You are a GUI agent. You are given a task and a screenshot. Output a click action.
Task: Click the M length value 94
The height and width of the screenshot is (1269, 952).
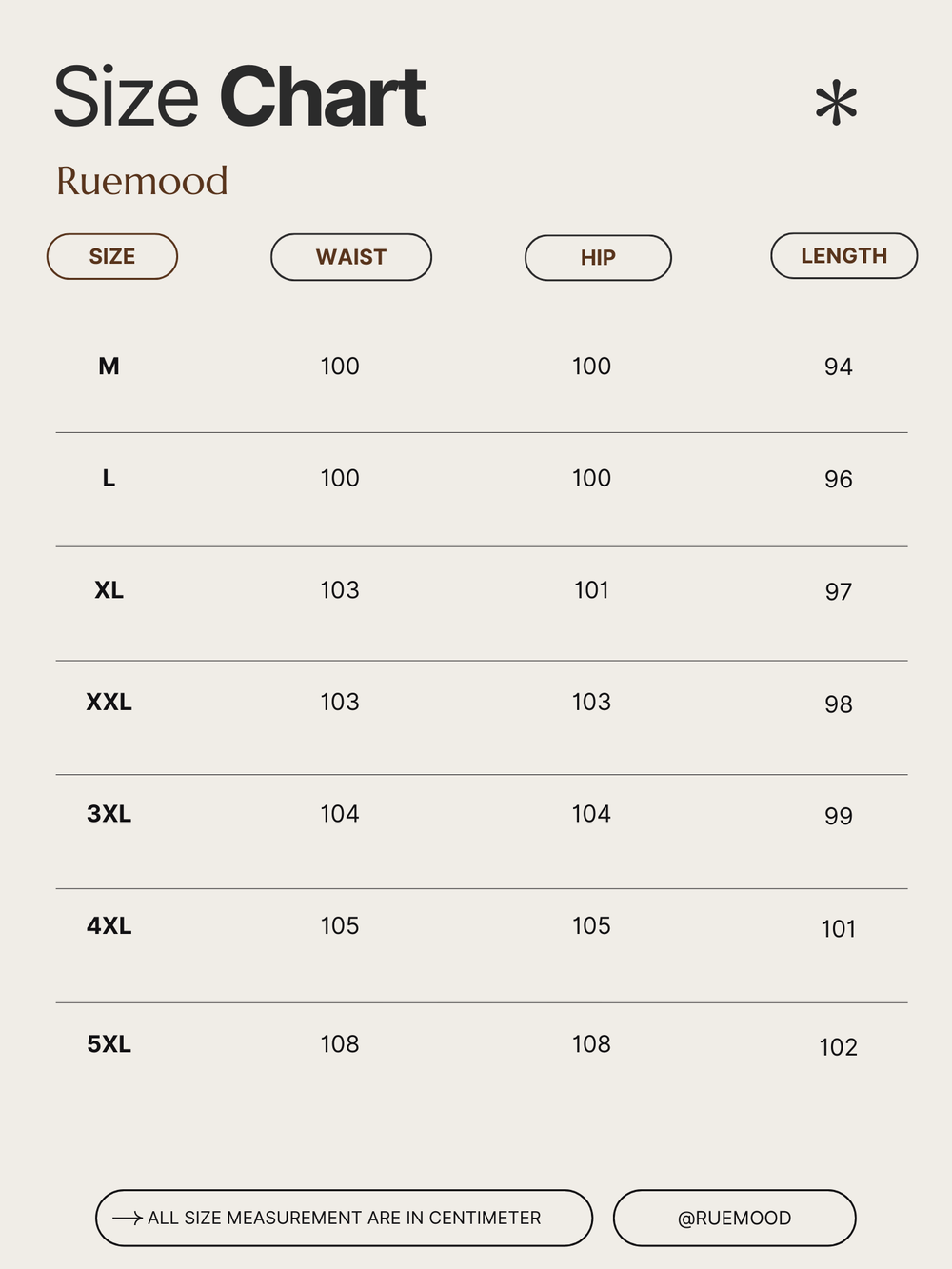click(838, 367)
